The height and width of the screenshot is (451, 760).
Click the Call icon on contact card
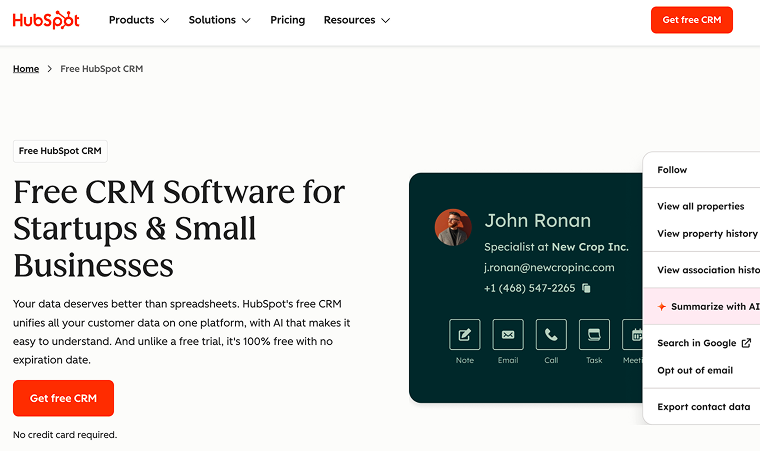551,335
